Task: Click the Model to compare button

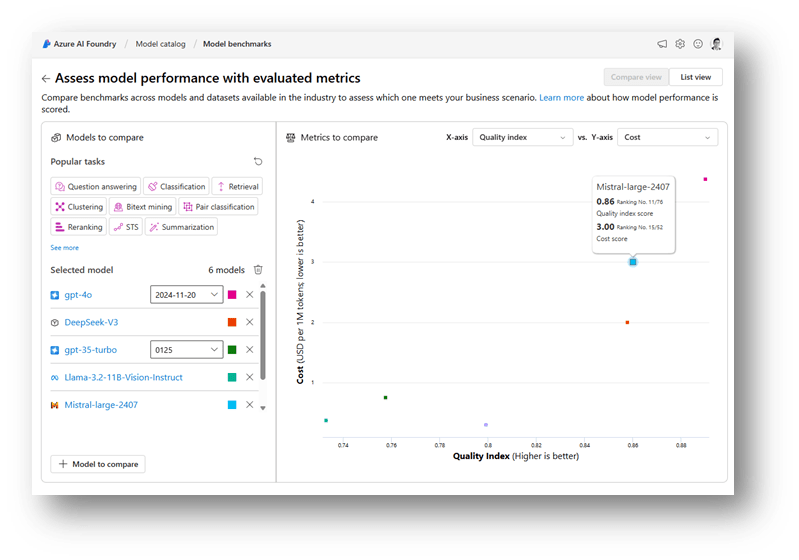Action: click(x=98, y=464)
